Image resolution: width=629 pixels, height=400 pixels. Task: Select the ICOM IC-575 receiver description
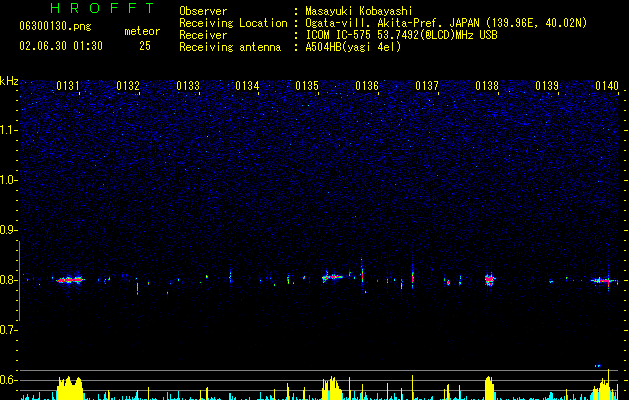pyautogui.click(x=401, y=35)
